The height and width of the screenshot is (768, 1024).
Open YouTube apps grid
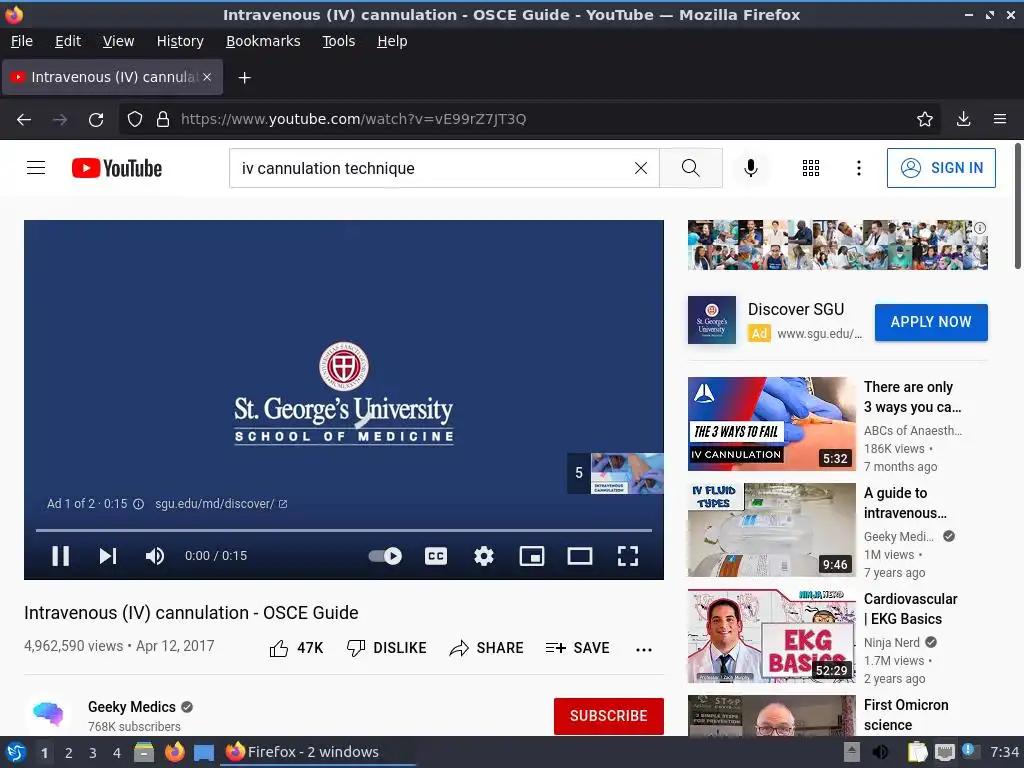point(810,168)
